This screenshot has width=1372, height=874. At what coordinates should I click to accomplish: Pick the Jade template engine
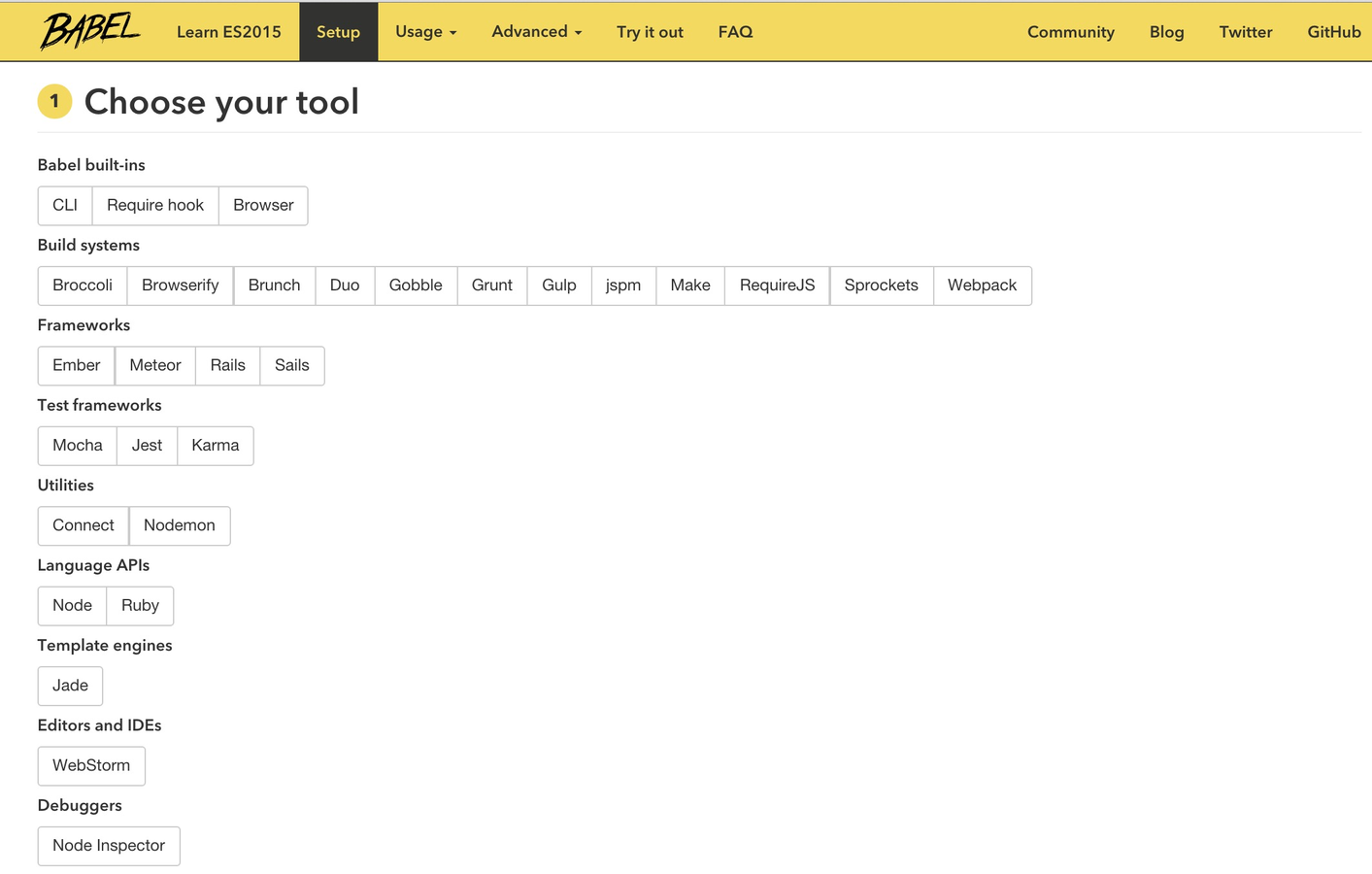pos(71,686)
